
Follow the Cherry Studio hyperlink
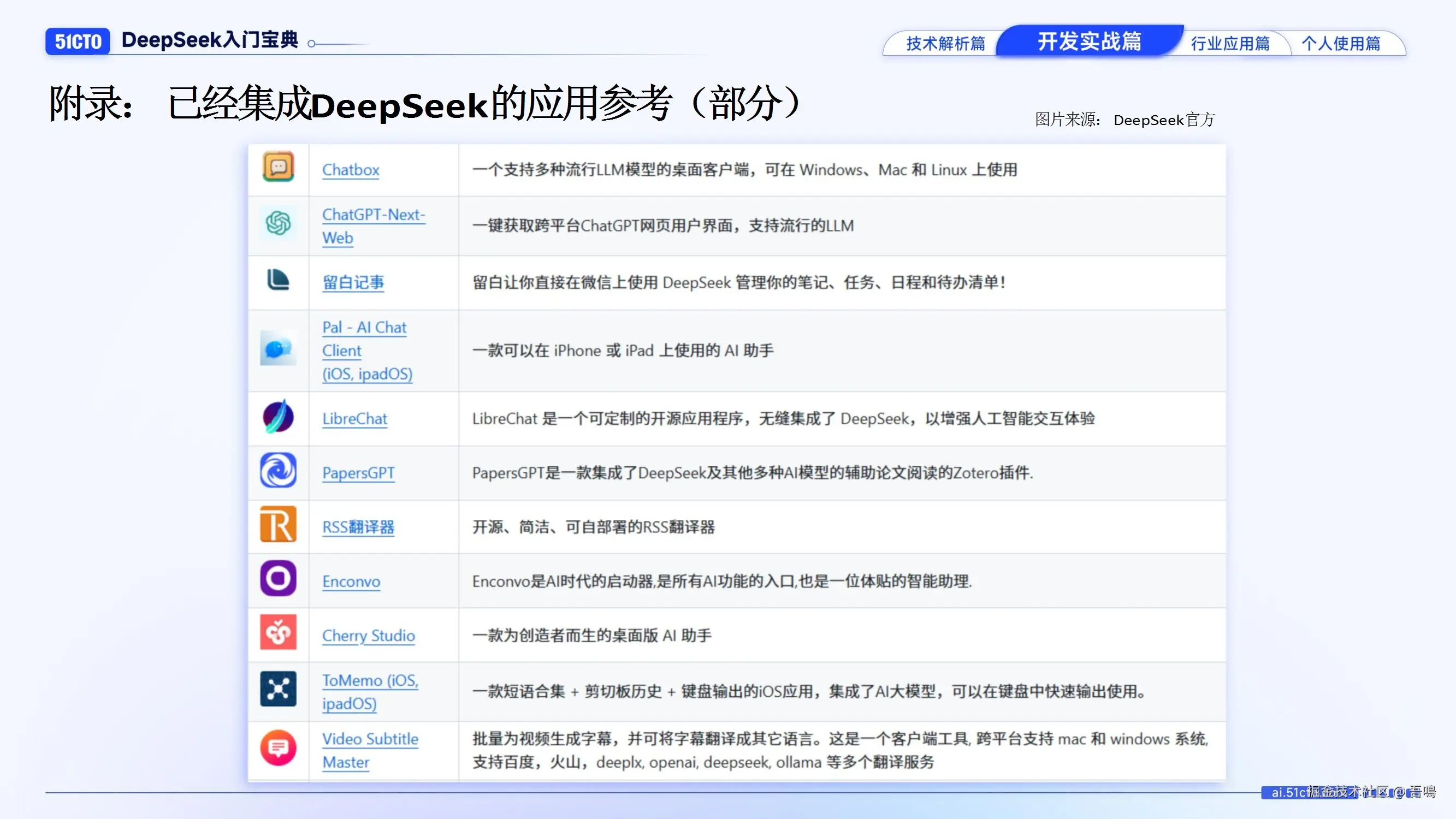pos(369,636)
